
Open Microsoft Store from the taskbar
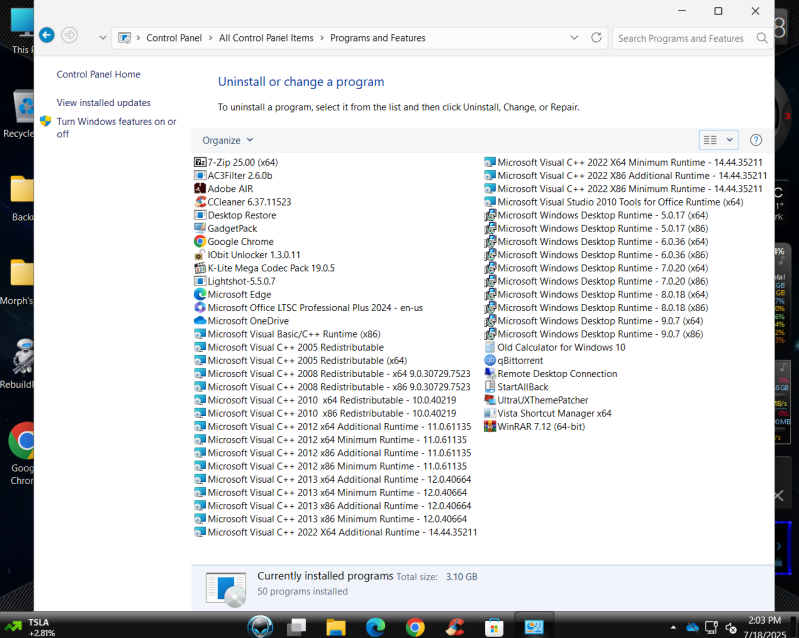494,627
